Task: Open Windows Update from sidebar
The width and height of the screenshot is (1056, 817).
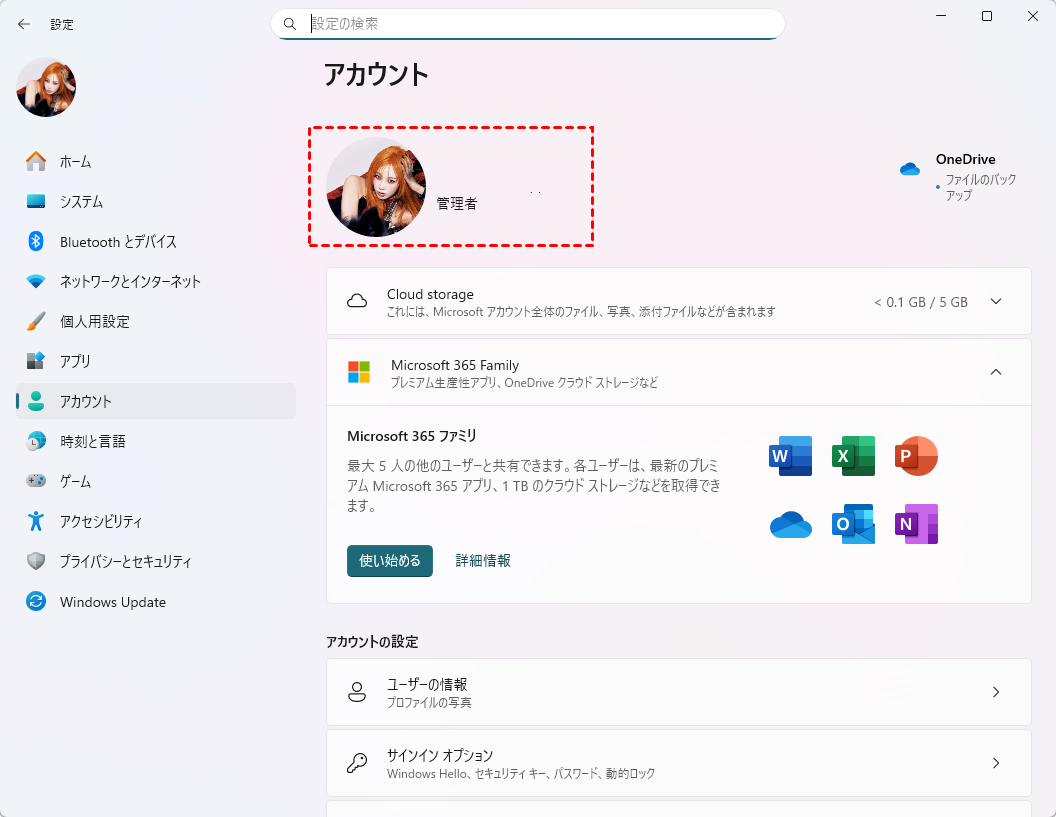Action: (112, 602)
